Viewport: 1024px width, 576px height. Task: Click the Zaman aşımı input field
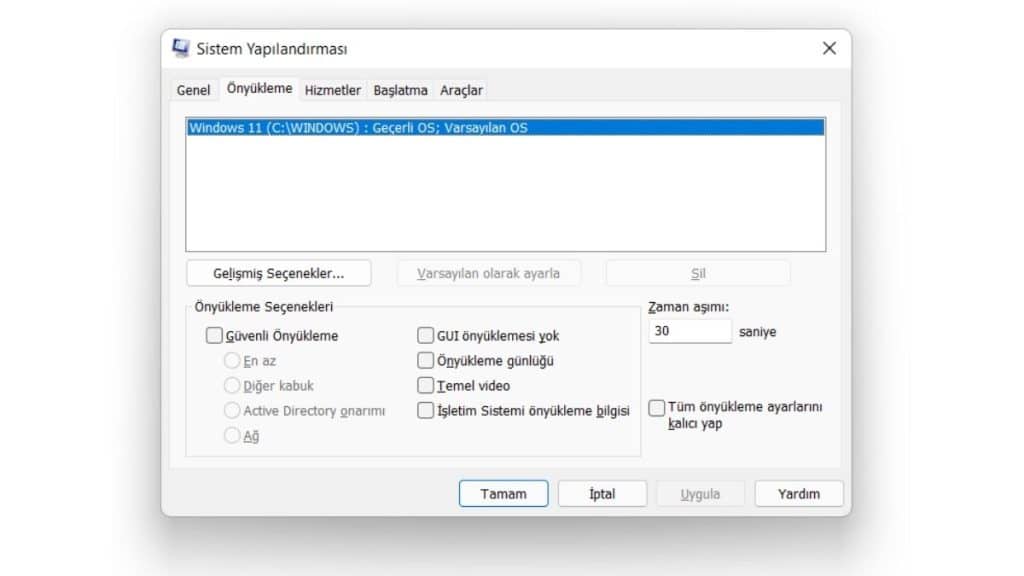[x=690, y=331]
